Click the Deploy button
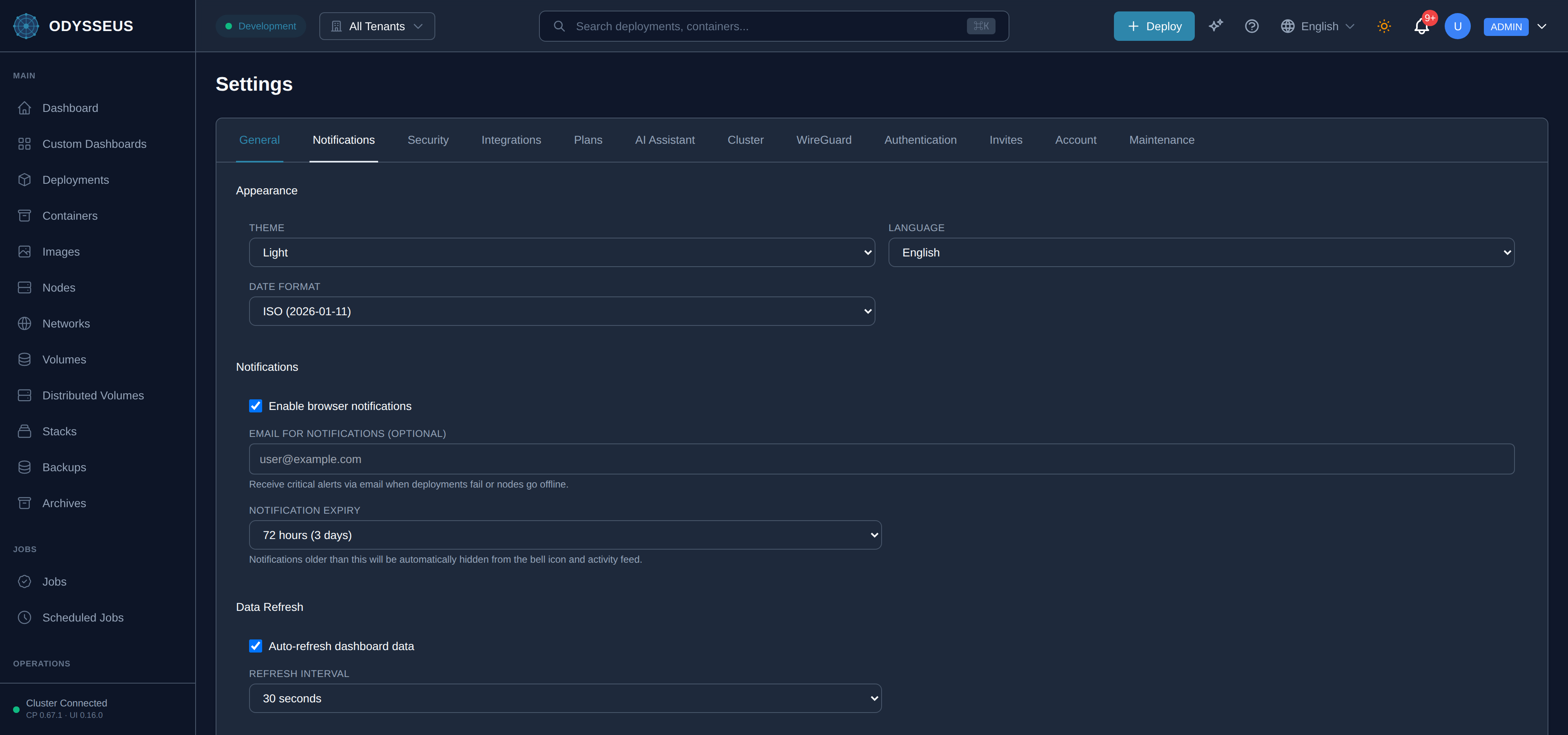The height and width of the screenshot is (735, 1568). [1154, 26]
